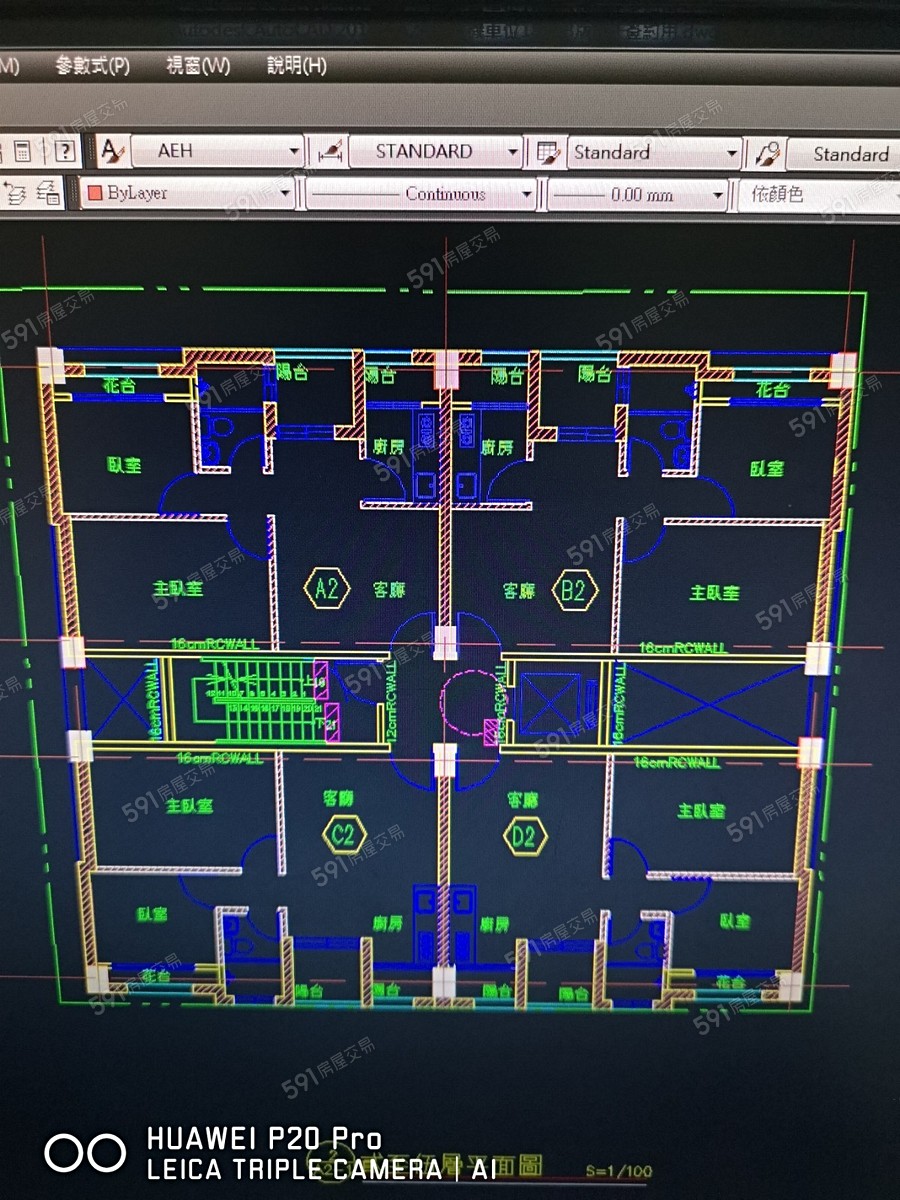
Task: Click the Multileader Style icon
Action: coord(767,154)
